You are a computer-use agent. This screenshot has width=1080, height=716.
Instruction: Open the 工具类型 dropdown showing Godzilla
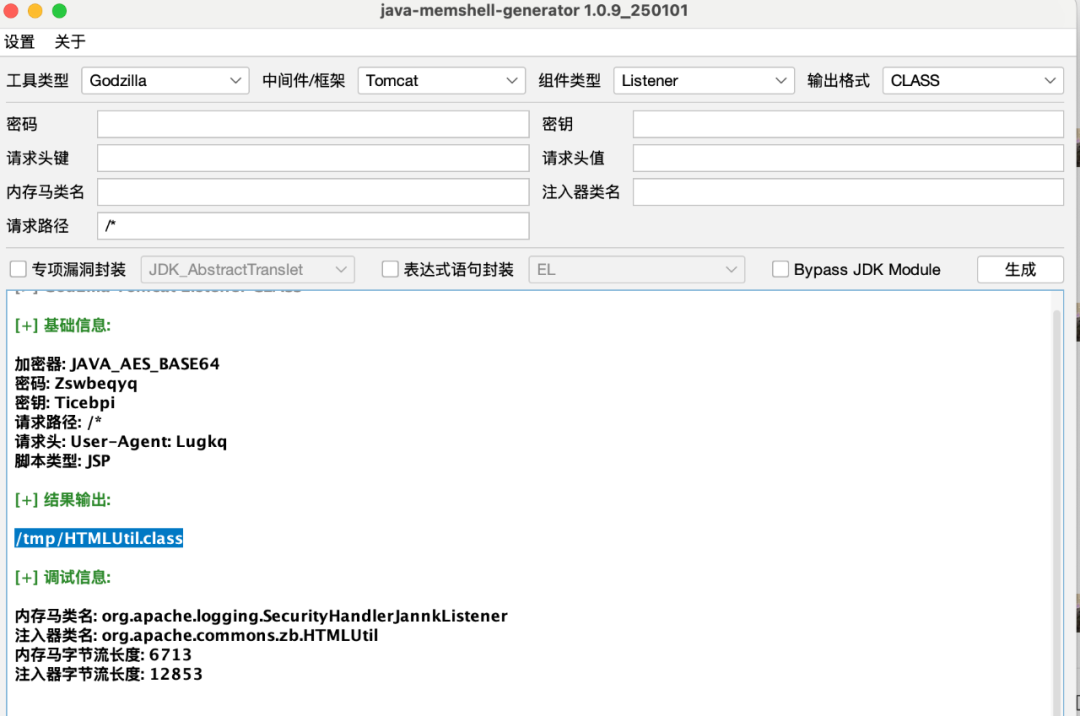165,81
